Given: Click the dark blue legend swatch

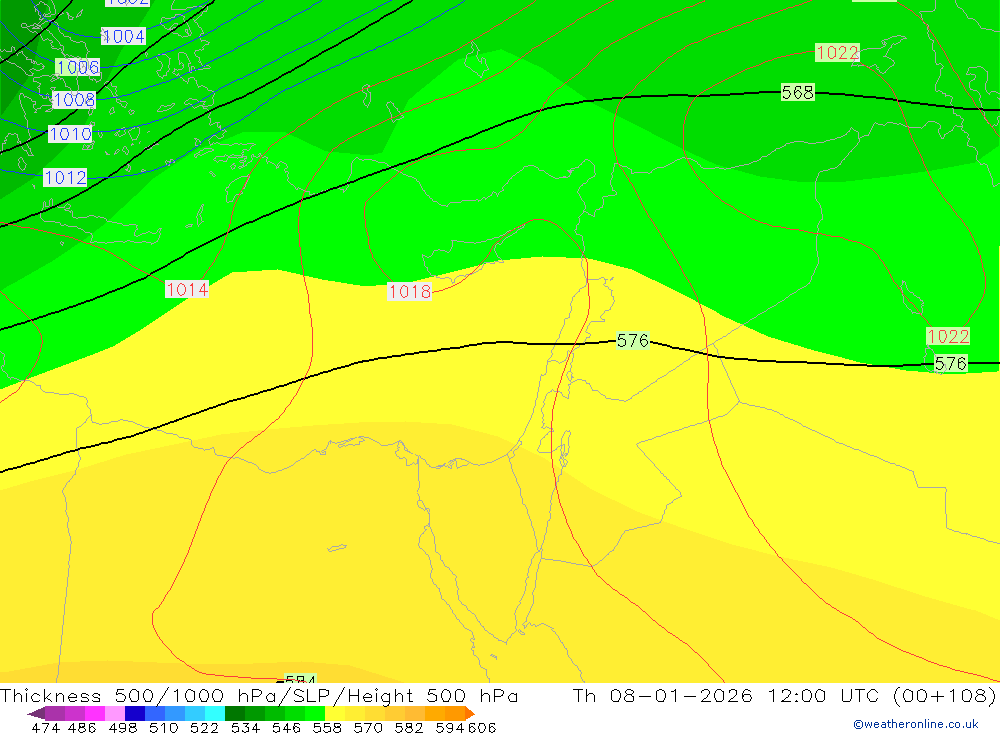Looking at the screenshot, I should coord(135,713).
